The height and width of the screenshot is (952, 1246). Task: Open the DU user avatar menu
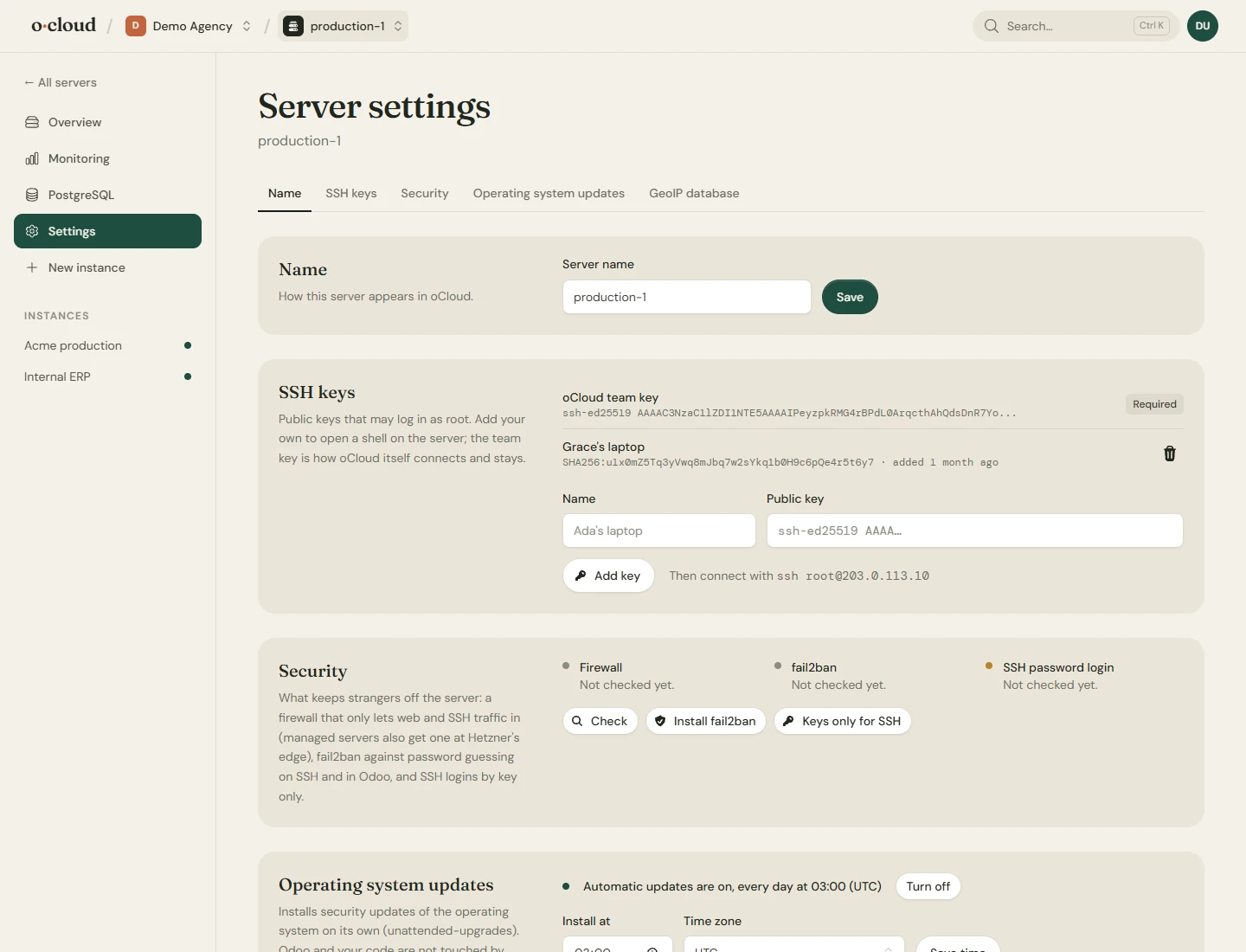click(1203, 26)
